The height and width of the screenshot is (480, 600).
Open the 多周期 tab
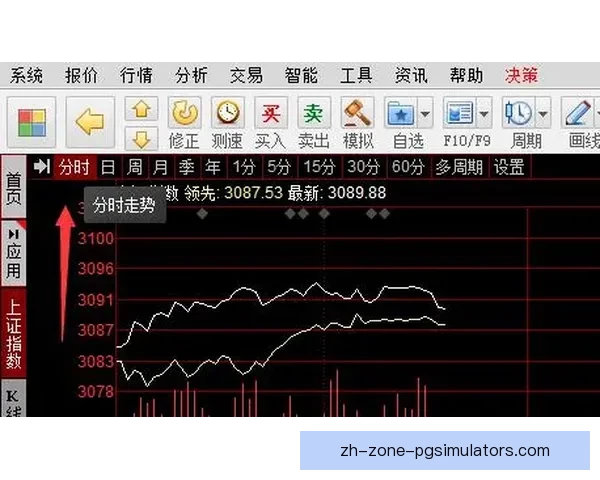pyautogui.click(x=459, y=167)
